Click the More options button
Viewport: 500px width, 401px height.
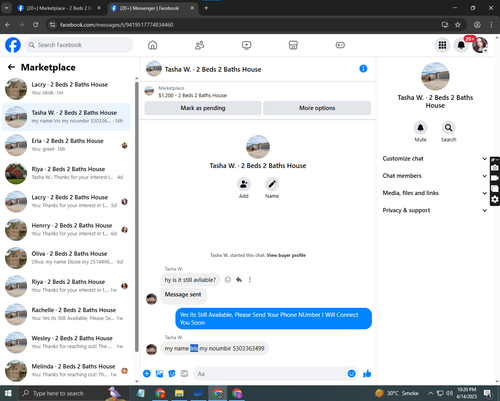[317, 108]
